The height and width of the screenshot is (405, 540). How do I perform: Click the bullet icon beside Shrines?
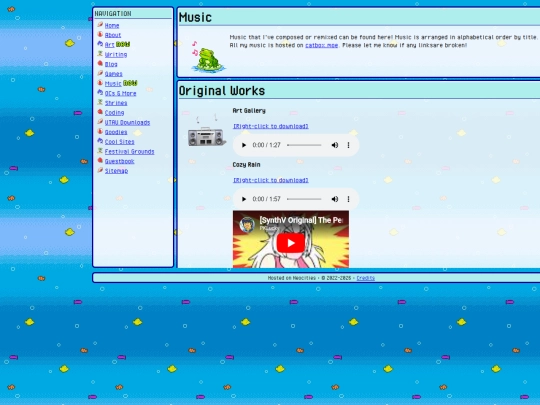[100, 102]
